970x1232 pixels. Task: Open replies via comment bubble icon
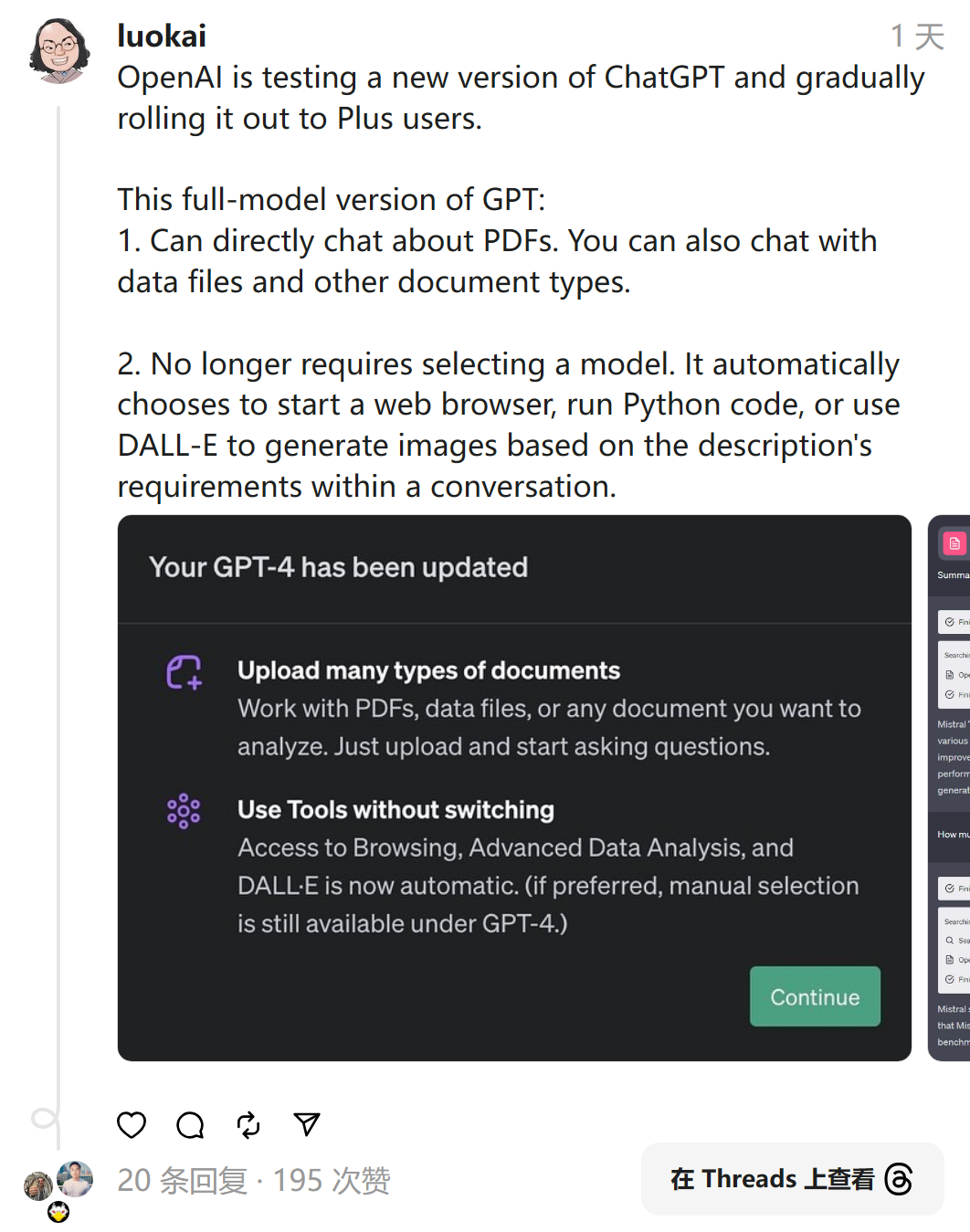coord(190,1125)
